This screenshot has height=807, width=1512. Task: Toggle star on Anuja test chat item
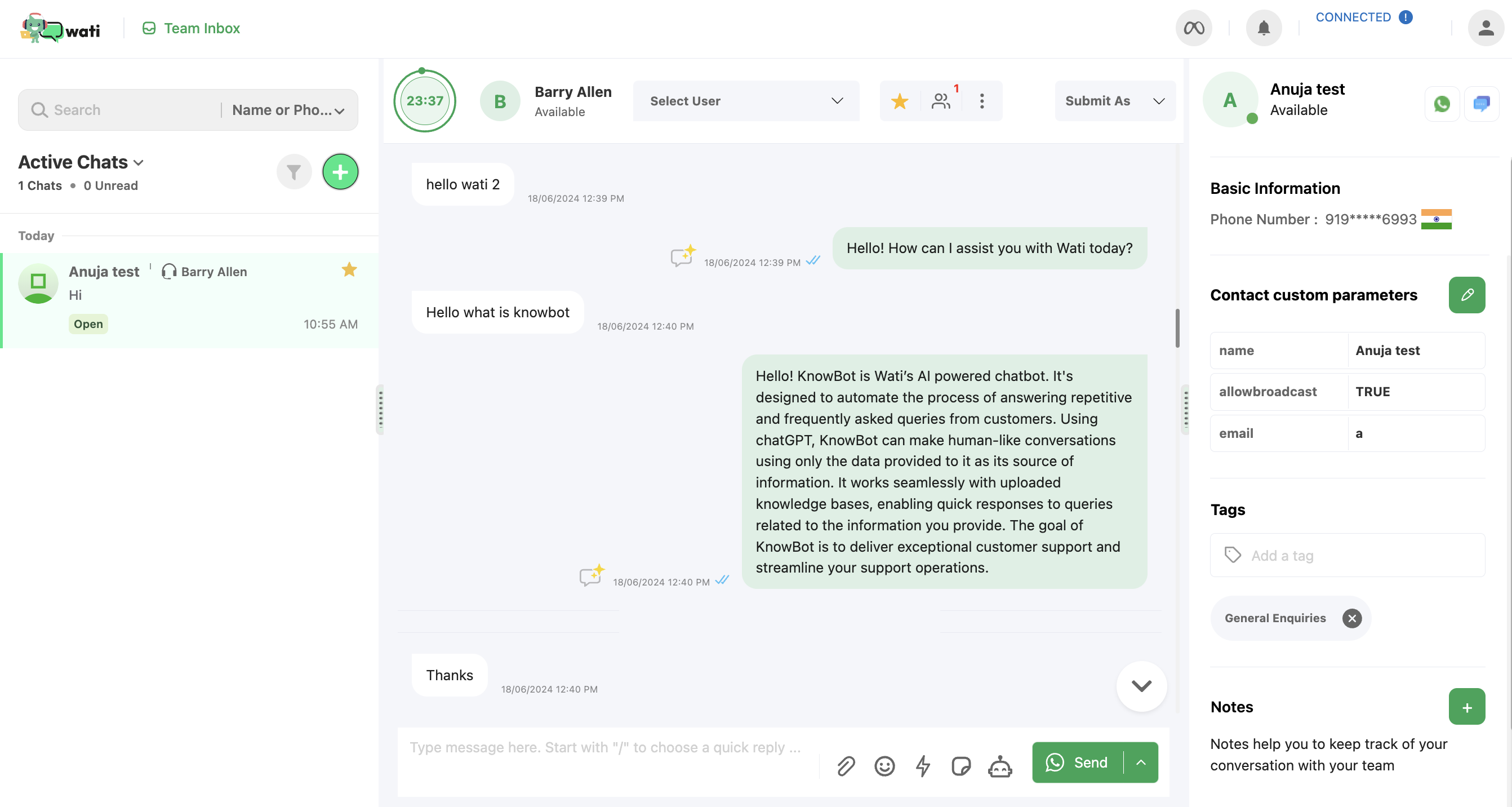pos(349,269)
